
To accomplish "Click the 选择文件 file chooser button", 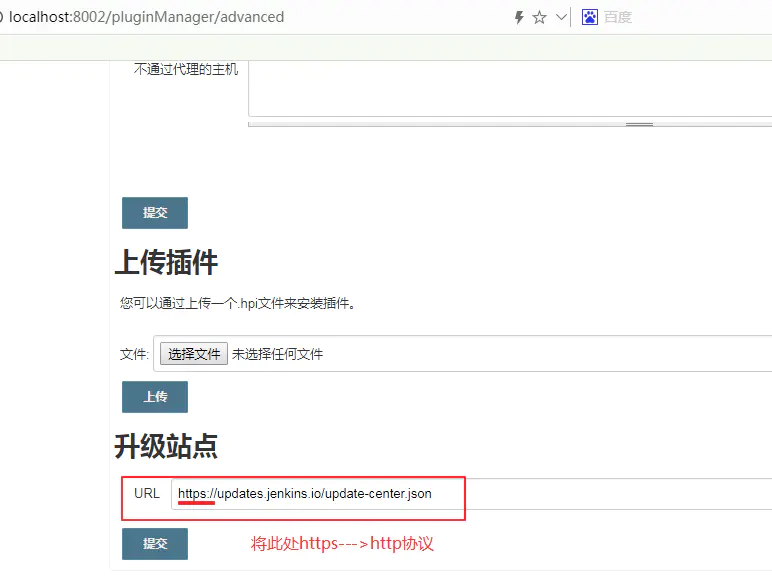I will [193, 353].
